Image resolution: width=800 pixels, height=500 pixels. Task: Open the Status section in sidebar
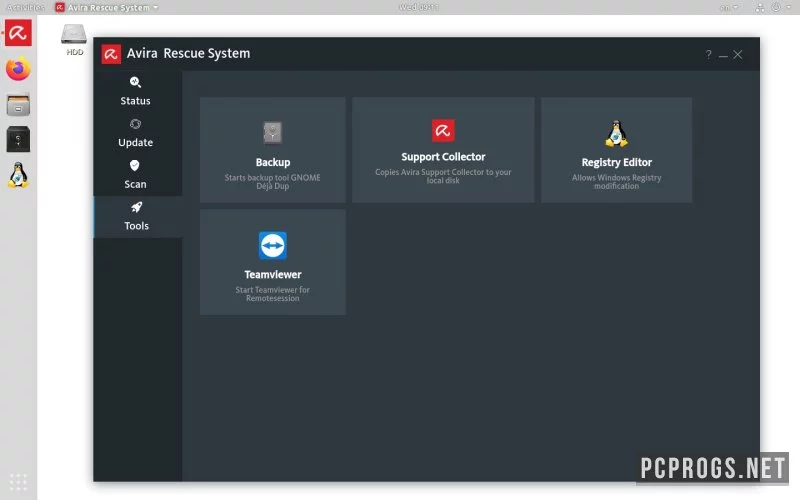(136, 91)
